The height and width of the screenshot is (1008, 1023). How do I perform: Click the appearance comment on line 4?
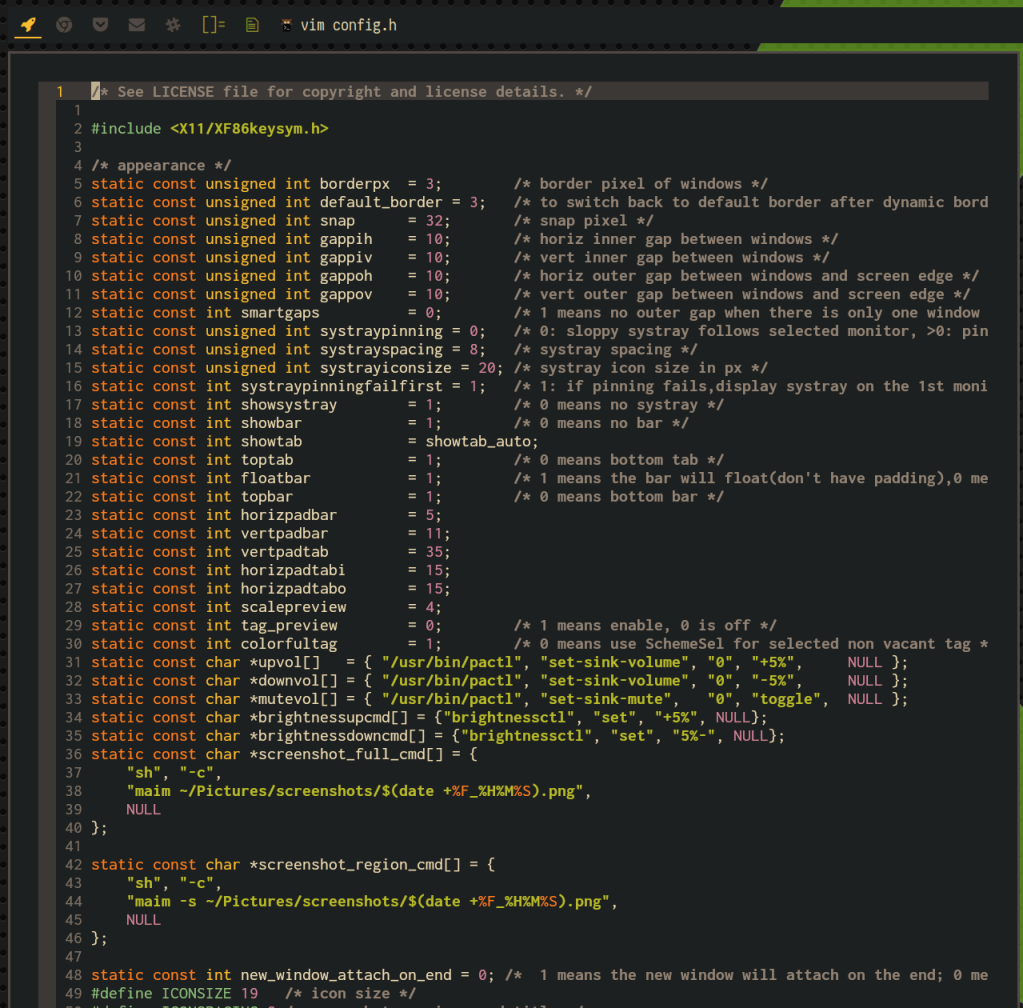161,165
